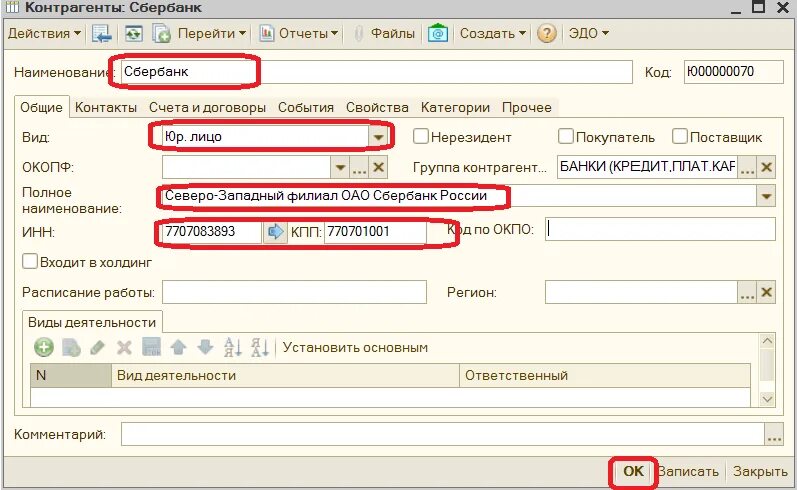
Task: Click the Группа контрагентов ellipsis button
Action: (747, 167)
